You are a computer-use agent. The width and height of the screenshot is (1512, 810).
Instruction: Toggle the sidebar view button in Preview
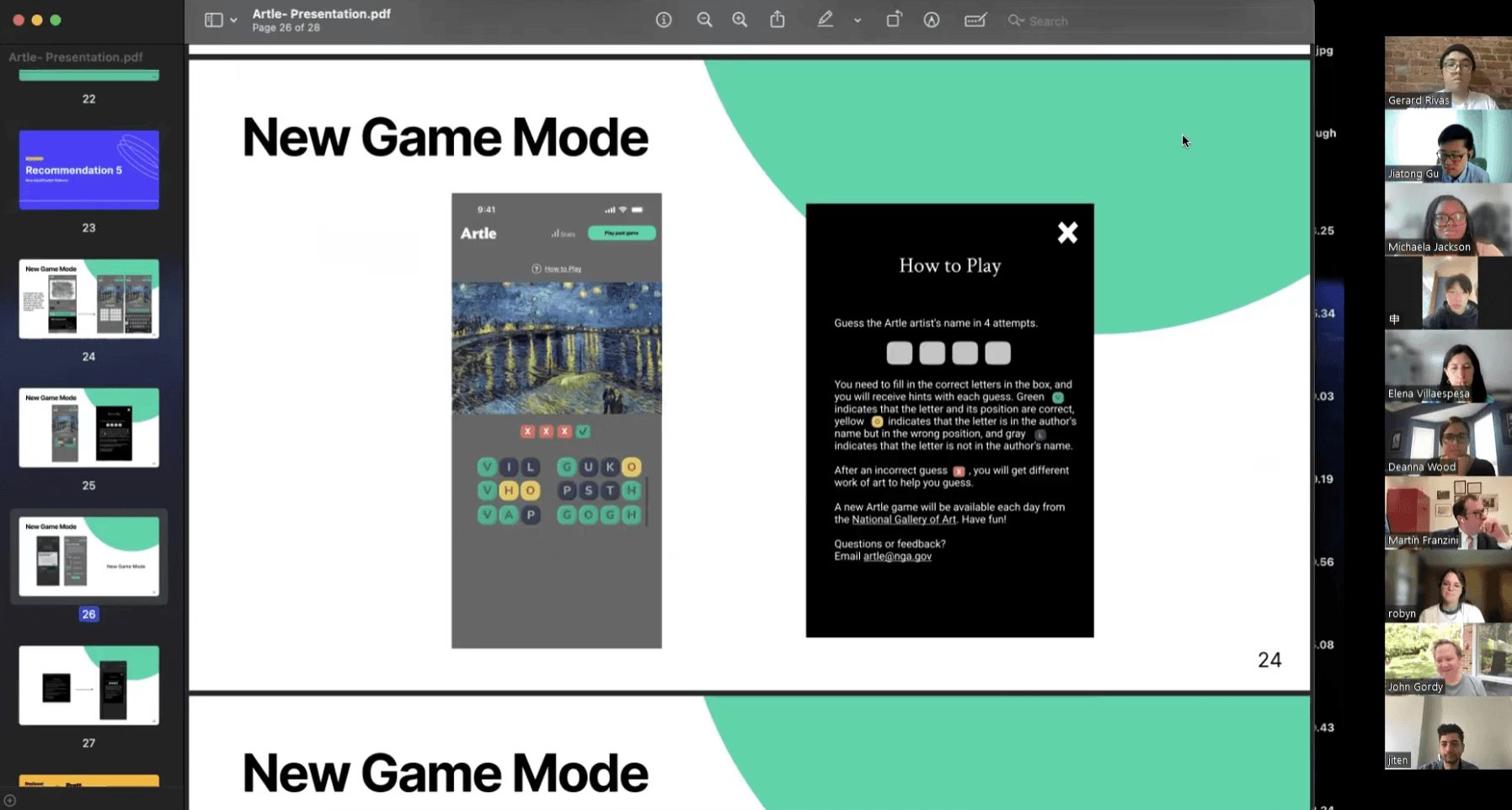pyautogui.click(x=214, y=20)
